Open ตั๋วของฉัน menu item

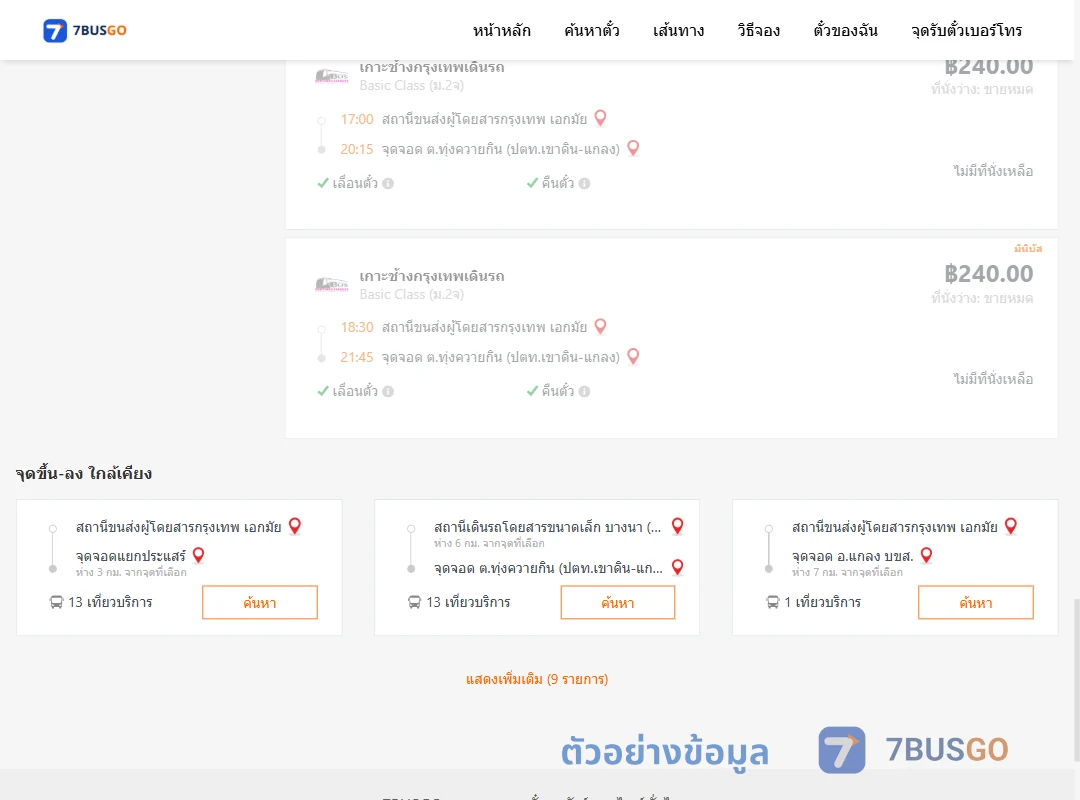pyautogui.click(x=845, y=30)
